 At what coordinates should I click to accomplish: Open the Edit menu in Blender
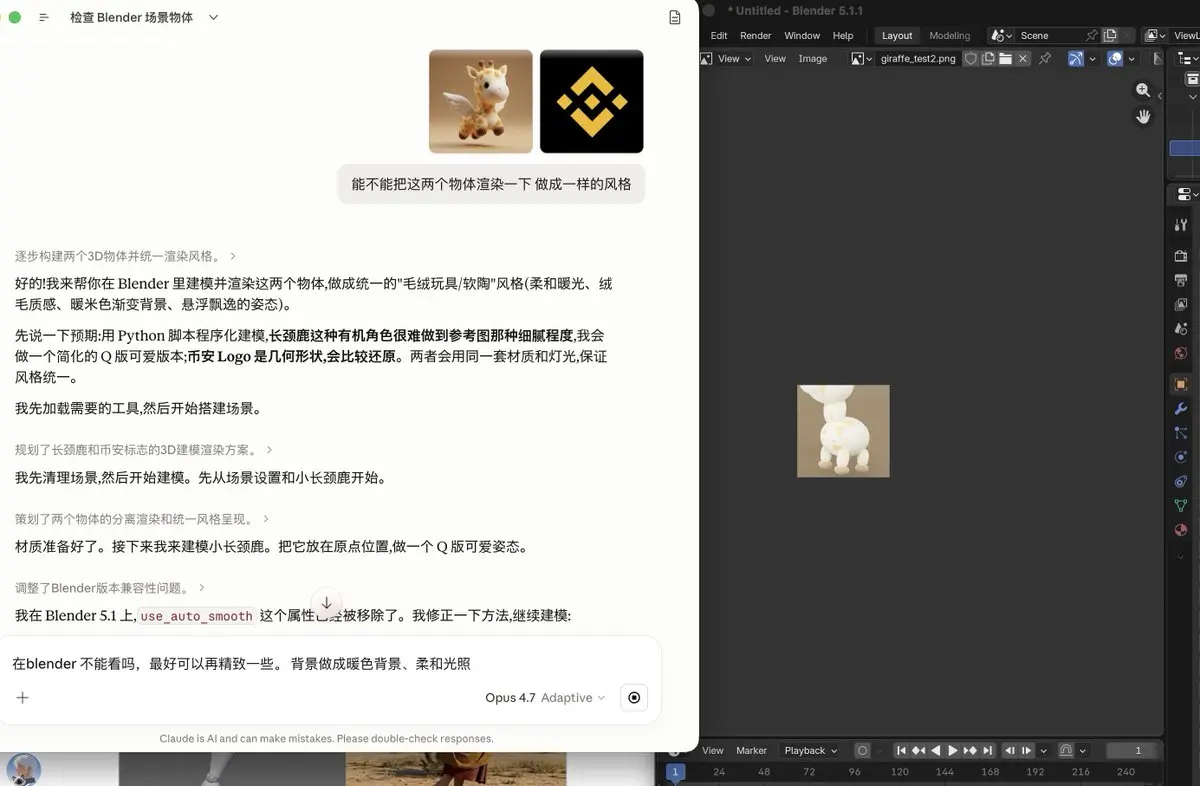pos(719,36)
